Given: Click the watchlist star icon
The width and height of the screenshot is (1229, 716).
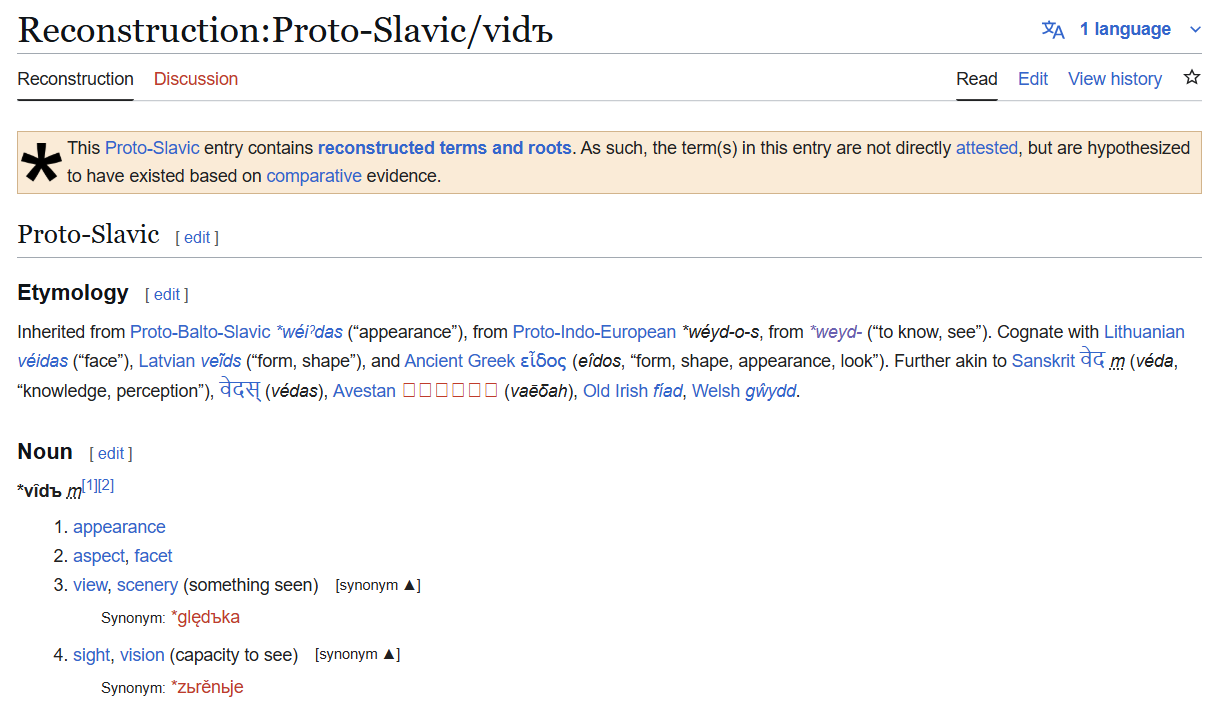Looking at the screenshot, I should (x=1191, y=78).
